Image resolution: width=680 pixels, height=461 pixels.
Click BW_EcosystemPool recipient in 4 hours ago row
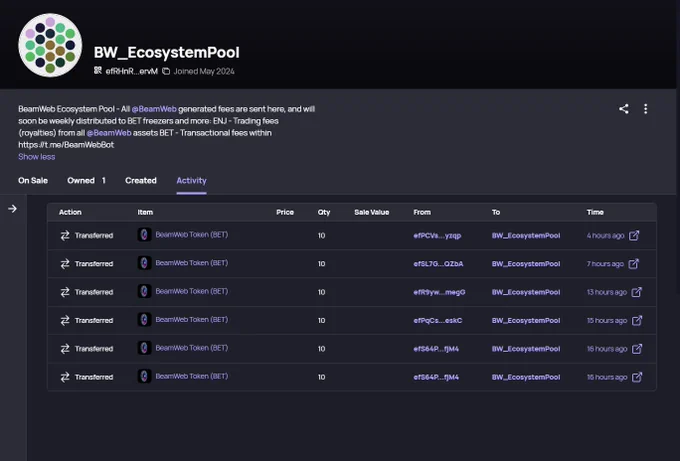(526, 235)
